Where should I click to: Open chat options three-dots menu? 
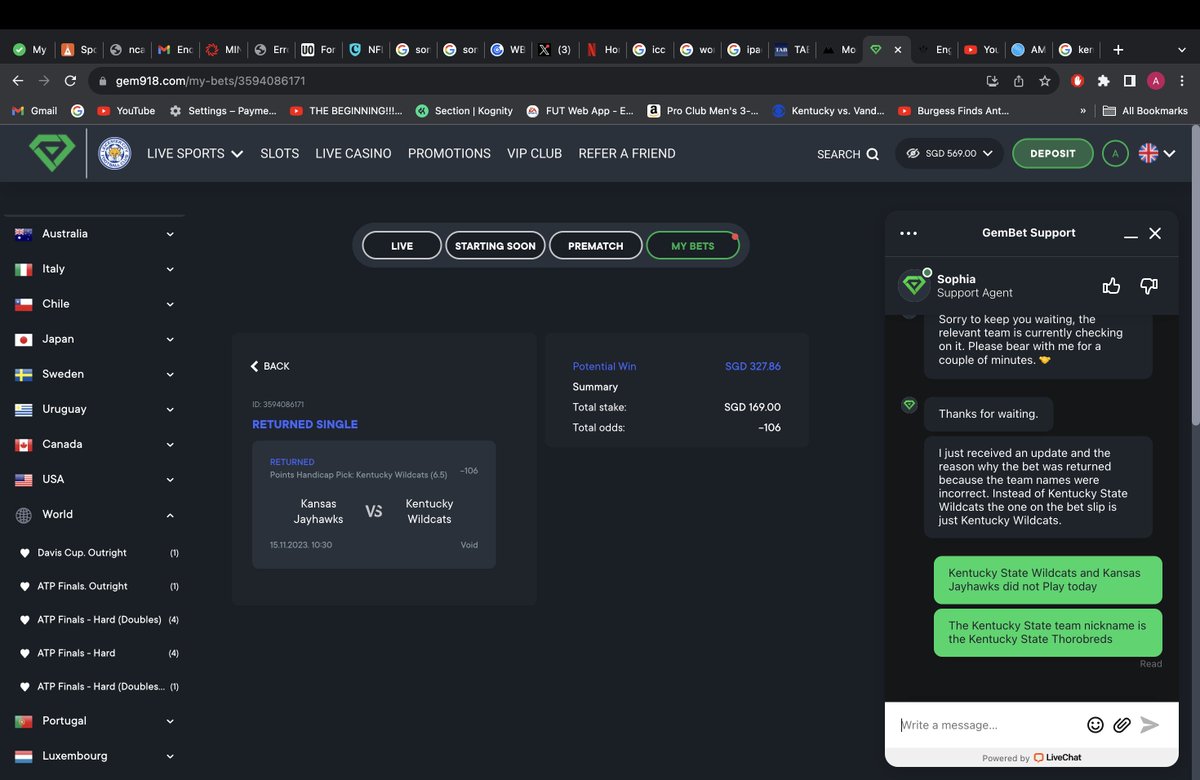tap(908, 233)
